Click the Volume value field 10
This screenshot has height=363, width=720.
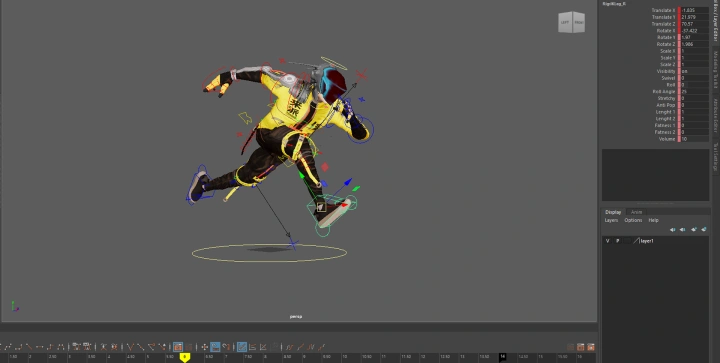pos(695,139)
